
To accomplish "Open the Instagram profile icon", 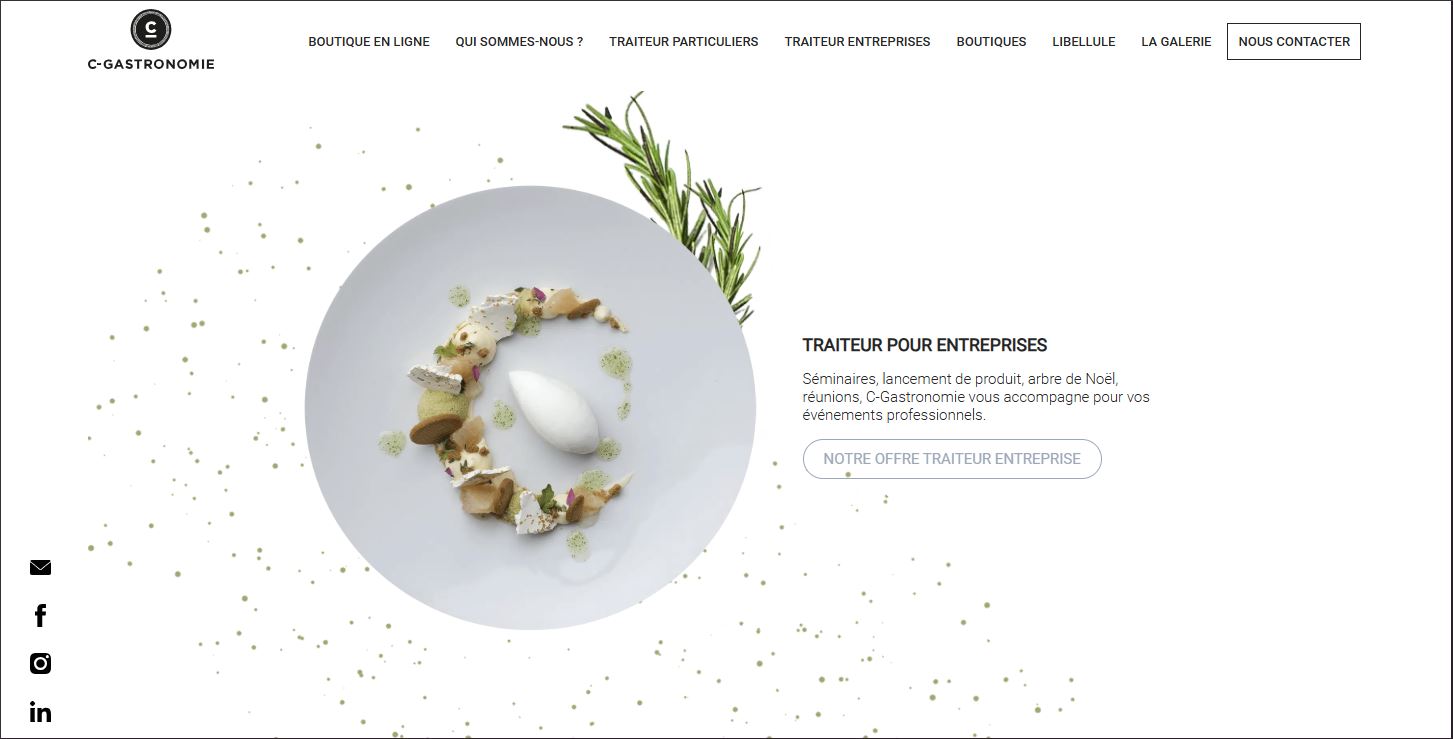I will 40,663.
